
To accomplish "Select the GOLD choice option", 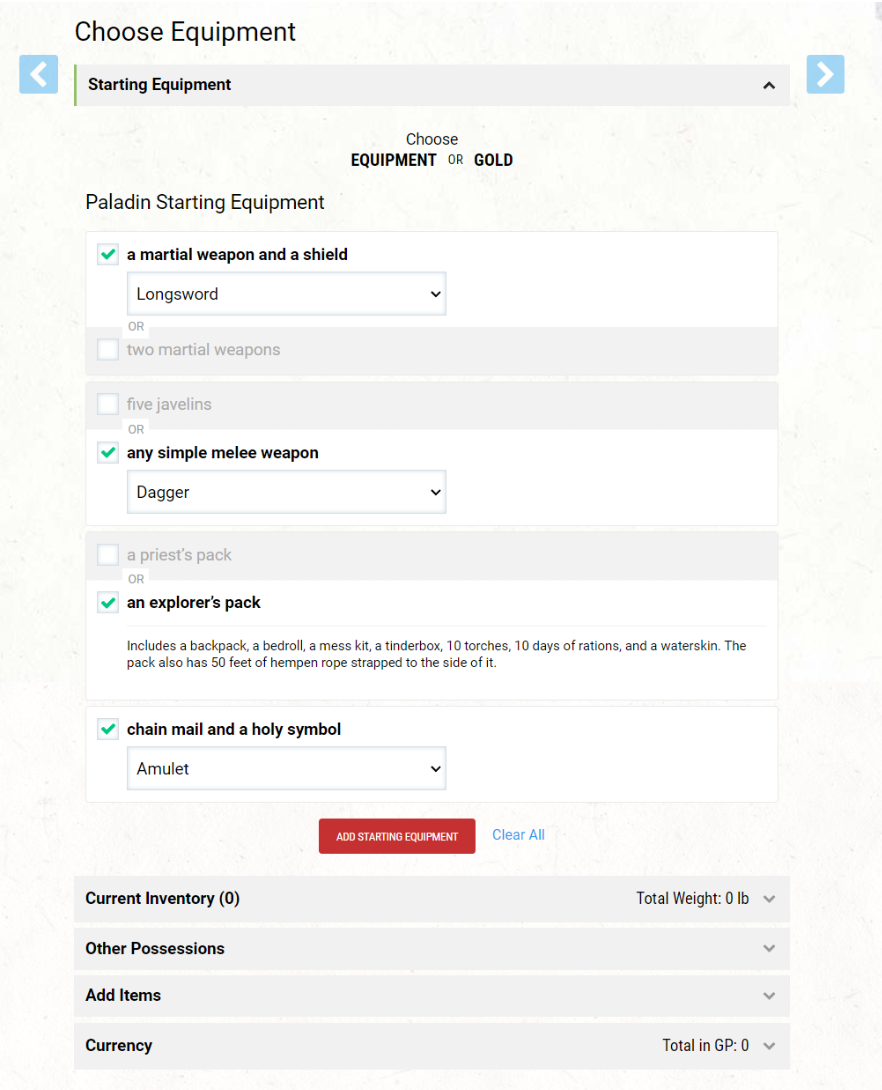I will coord(493,160).
